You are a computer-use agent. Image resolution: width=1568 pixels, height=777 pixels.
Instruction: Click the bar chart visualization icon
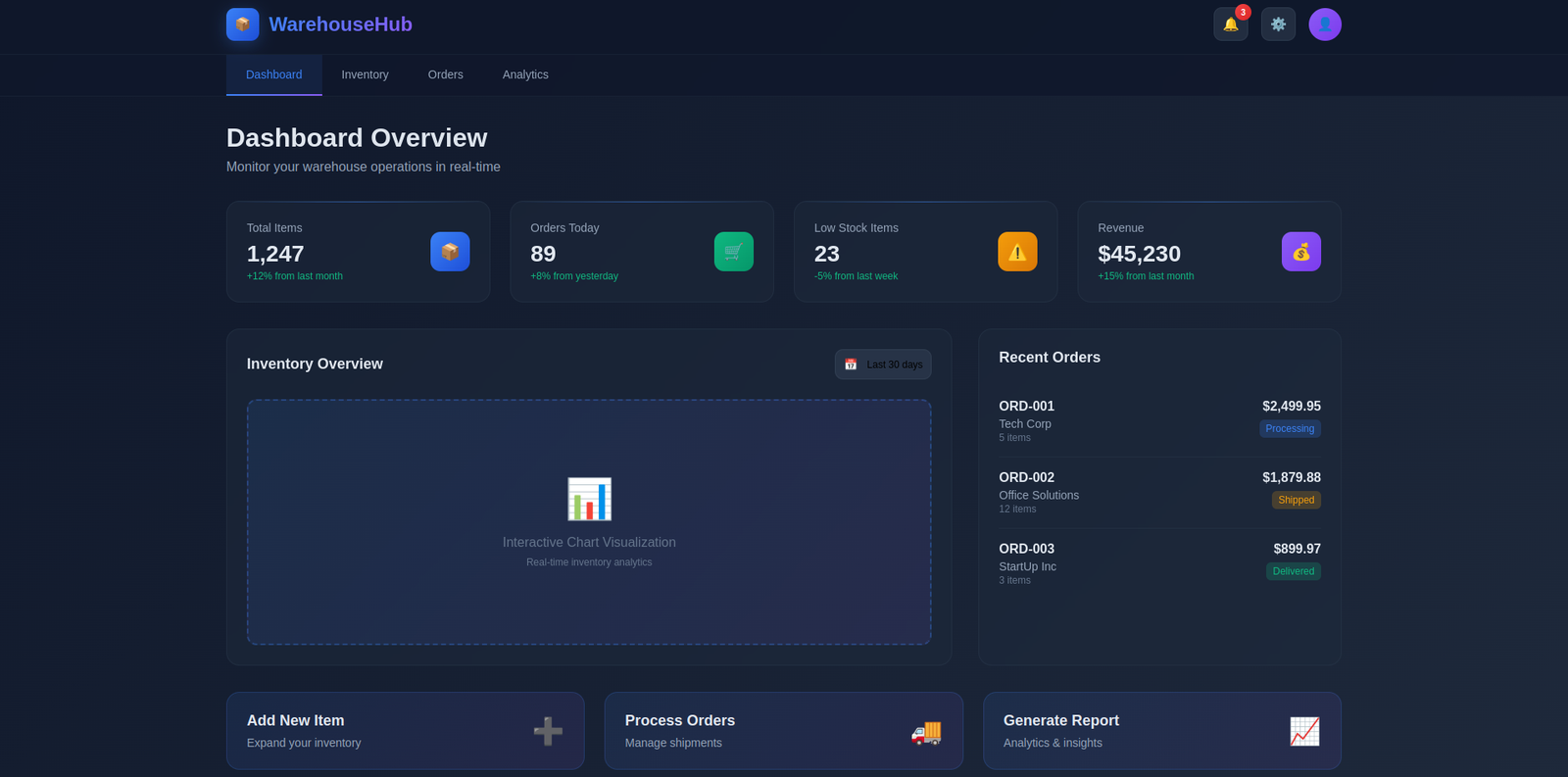pyautogui.click(x=589, y=500)
